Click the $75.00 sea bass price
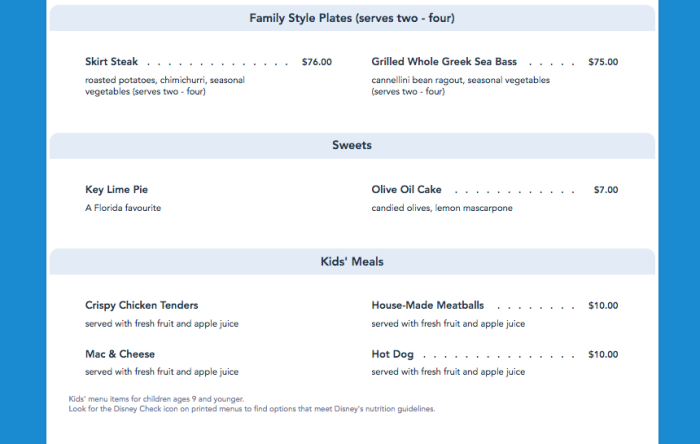The width and height of the screenshot is (700, 444). click(603, 62)
